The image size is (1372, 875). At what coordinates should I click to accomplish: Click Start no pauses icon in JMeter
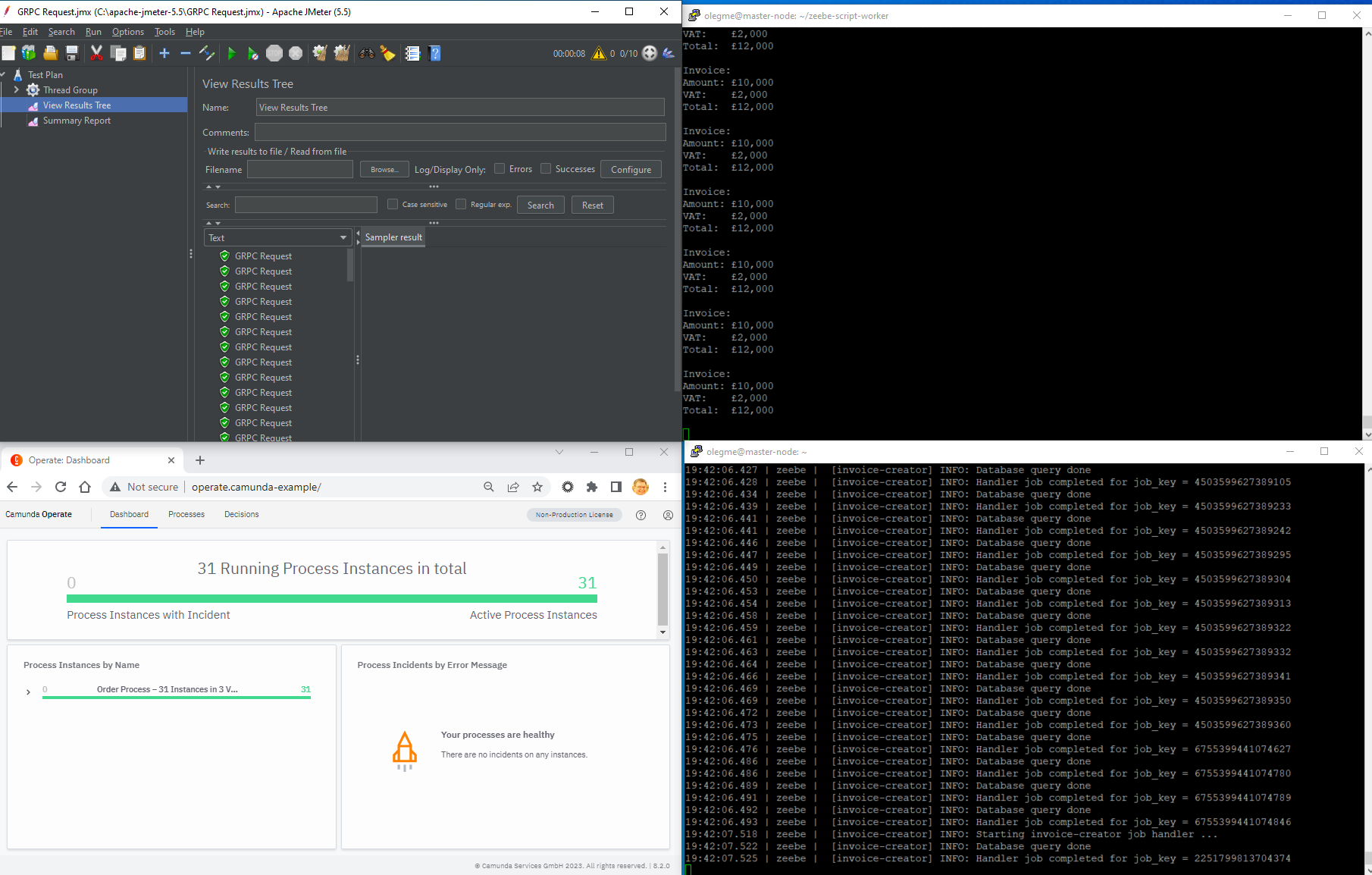(252, 53)
